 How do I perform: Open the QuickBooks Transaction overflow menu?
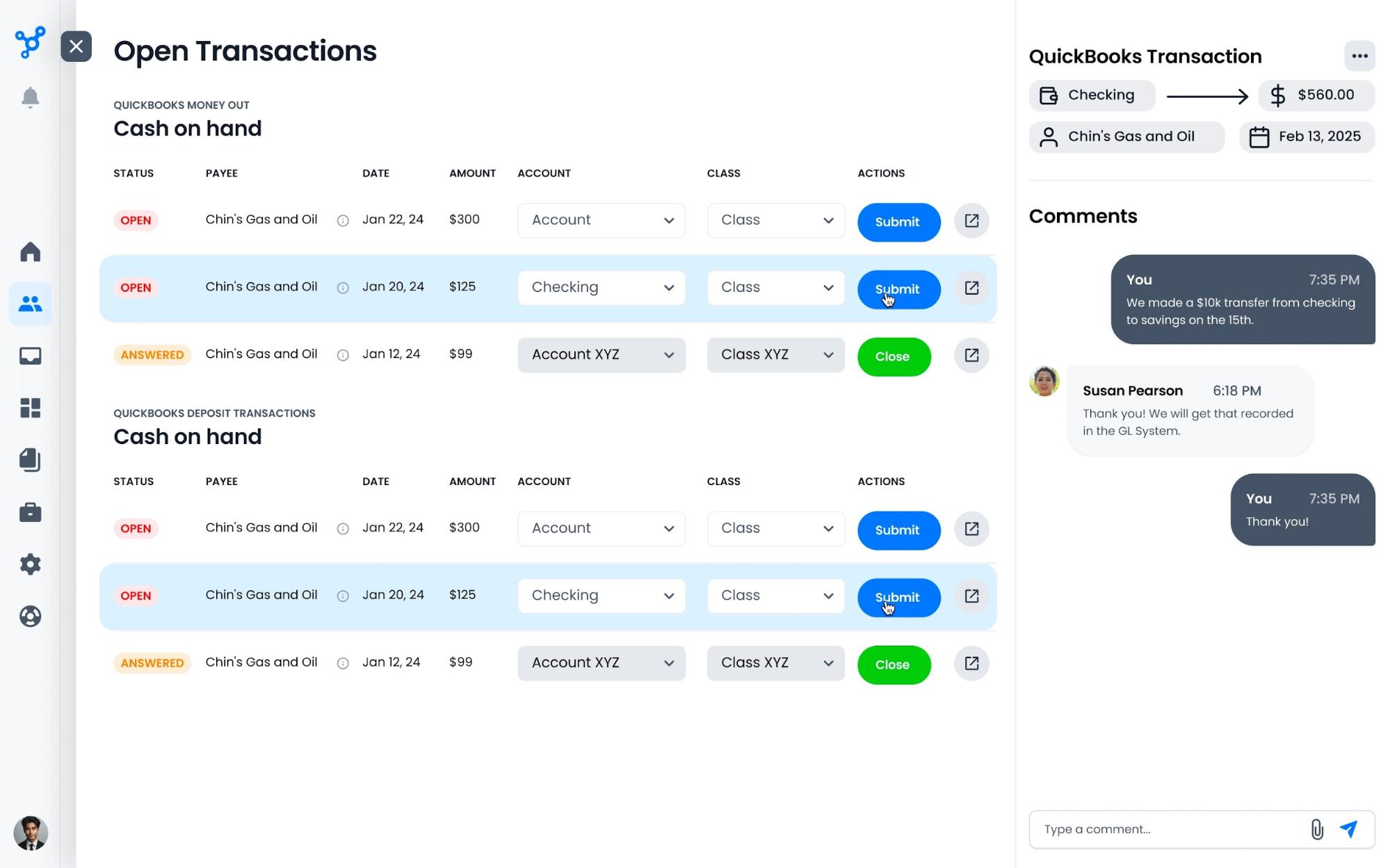point(1359,56)
